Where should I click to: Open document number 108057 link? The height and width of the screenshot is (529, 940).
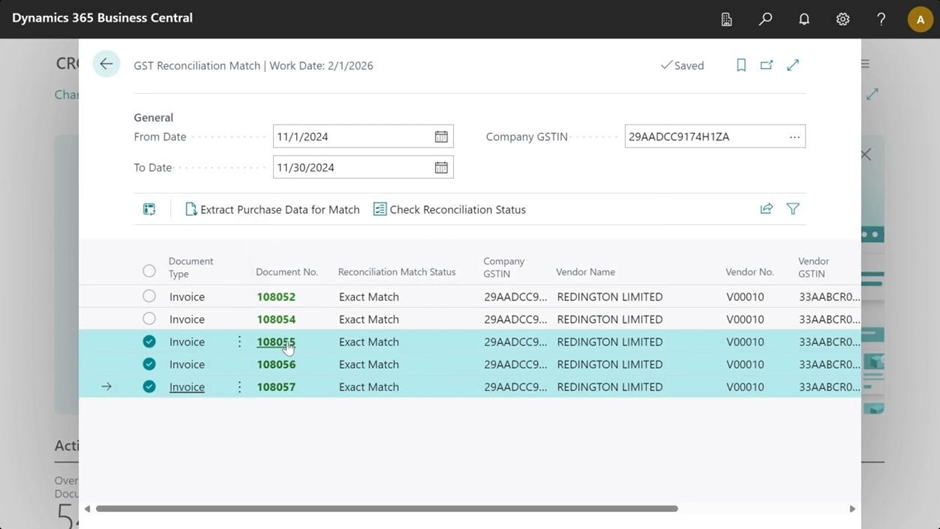point(276,387)
